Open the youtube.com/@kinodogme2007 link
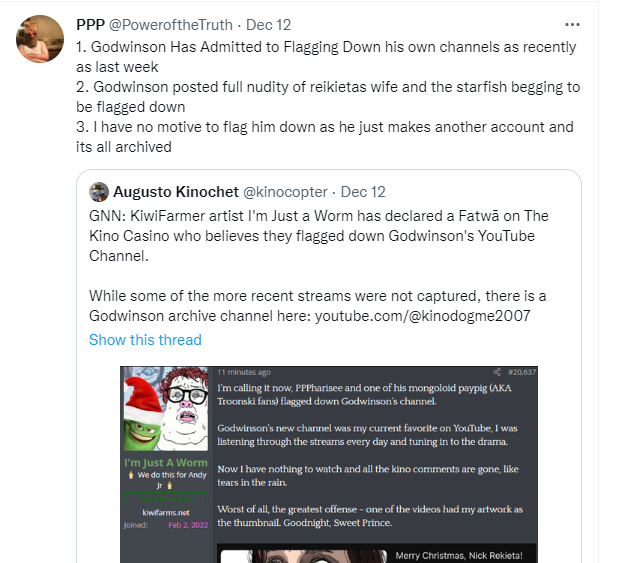Viewport: 623px width, 563px height. click(x=422, y=316)
